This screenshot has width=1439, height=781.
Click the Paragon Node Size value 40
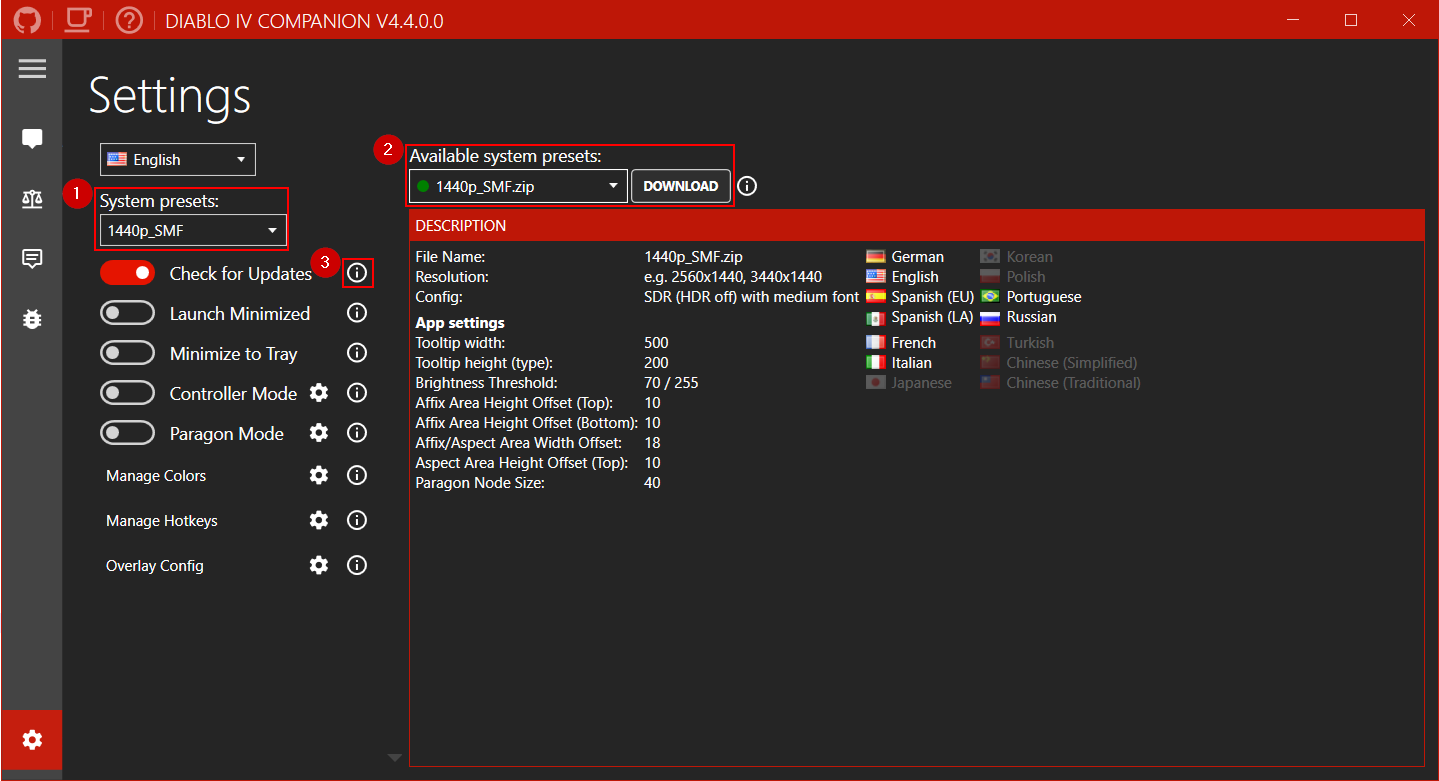pyautogui.click(x=652, y=483)
